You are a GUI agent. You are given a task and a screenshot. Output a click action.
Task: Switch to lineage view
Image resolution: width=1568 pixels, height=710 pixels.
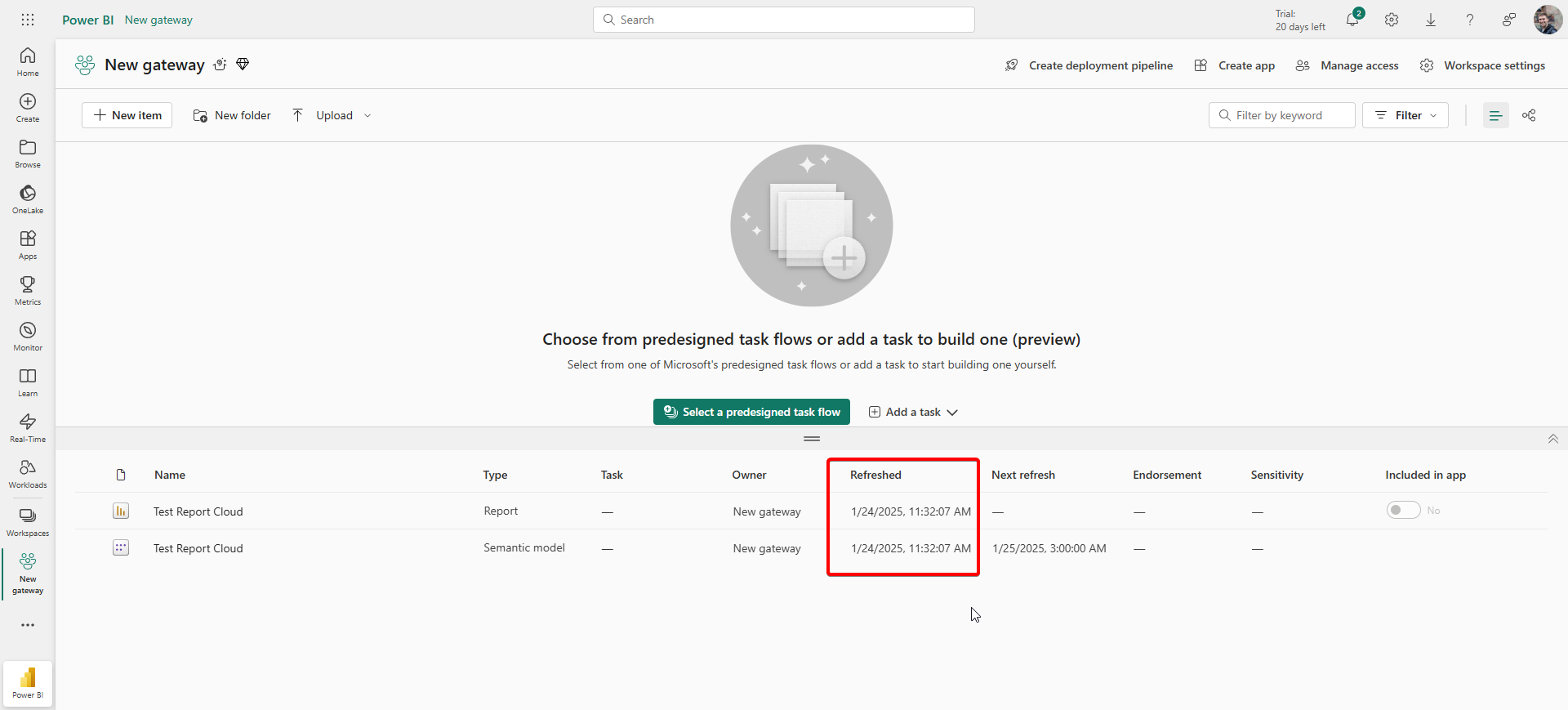coord(1529,115)
